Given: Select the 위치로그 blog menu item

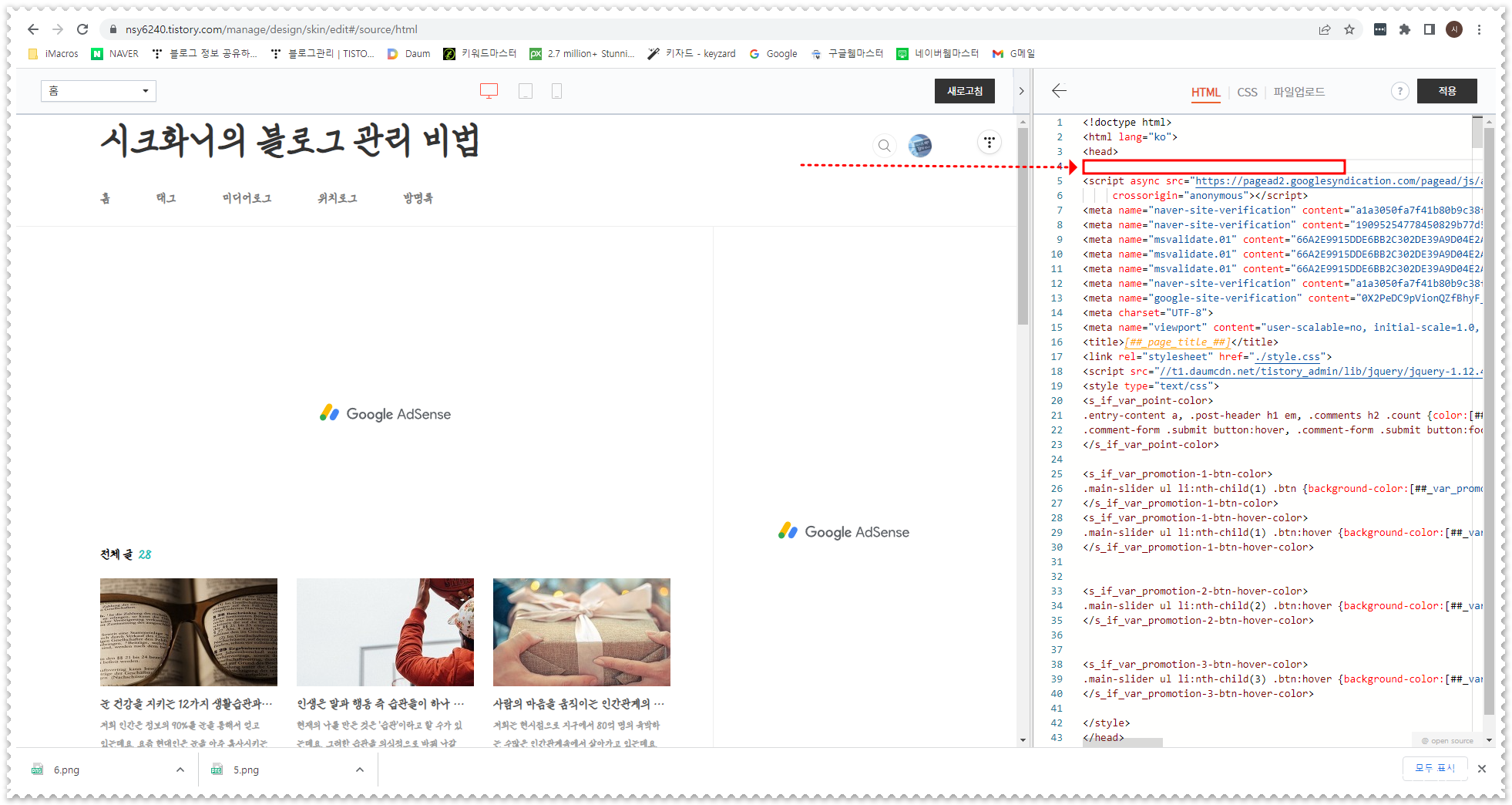Looking at the screenshot, I should coord(338,198).
